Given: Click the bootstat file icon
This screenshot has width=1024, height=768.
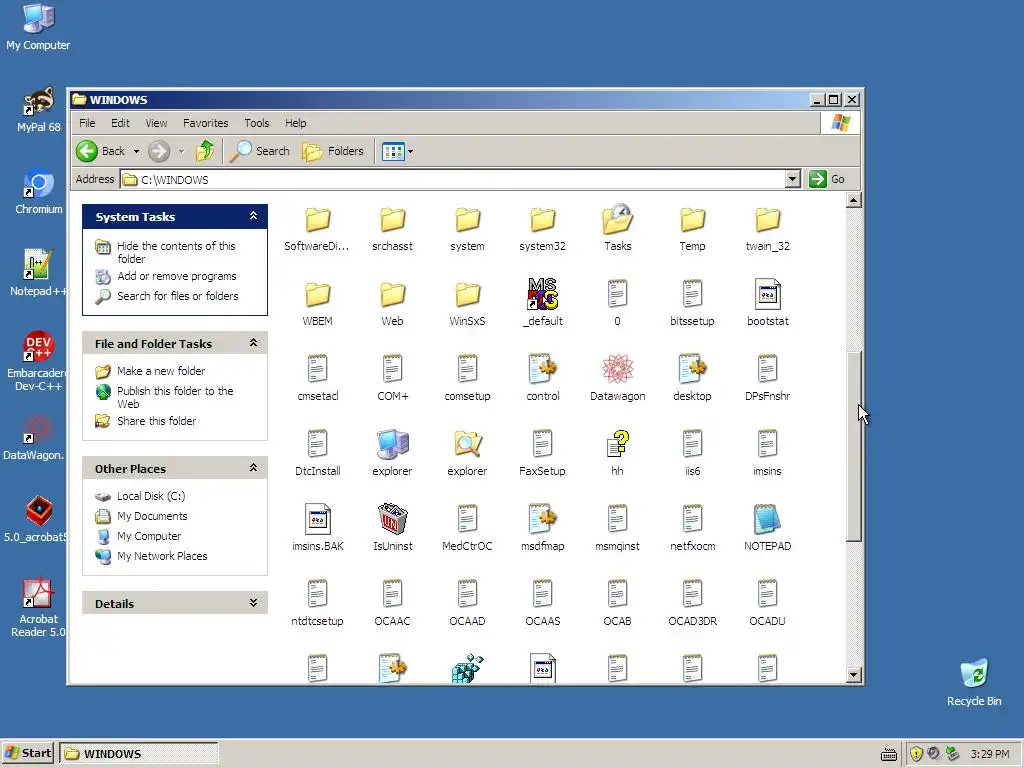Looking at the screenshot, I should [x=767, y=294].
